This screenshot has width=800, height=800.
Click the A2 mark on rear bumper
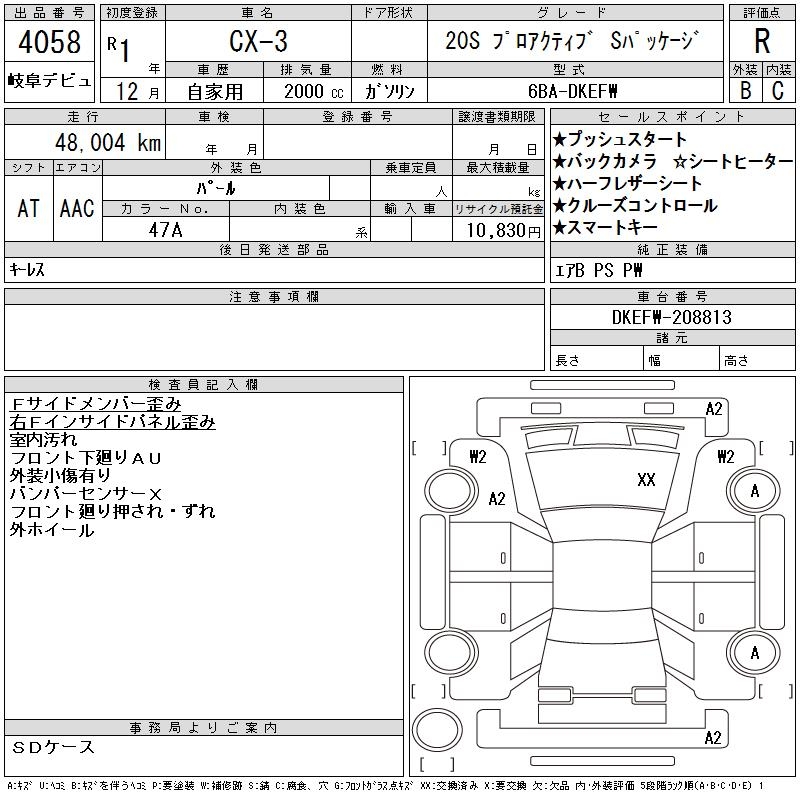point(713,738)
